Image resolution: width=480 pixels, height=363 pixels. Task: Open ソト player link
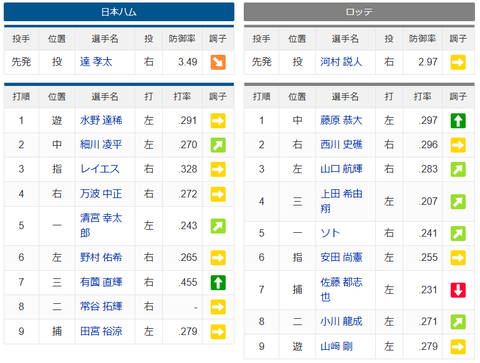(x=330, y=233)
